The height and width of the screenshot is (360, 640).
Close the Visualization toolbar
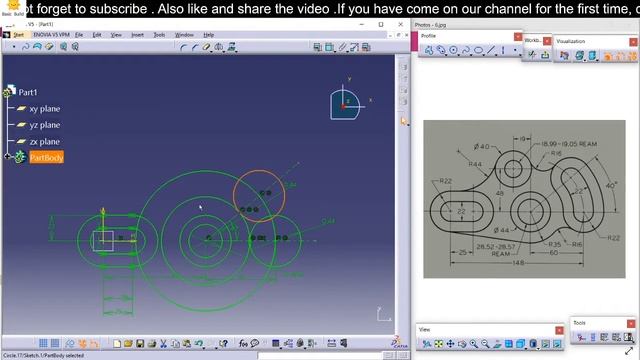coord(633,42)
